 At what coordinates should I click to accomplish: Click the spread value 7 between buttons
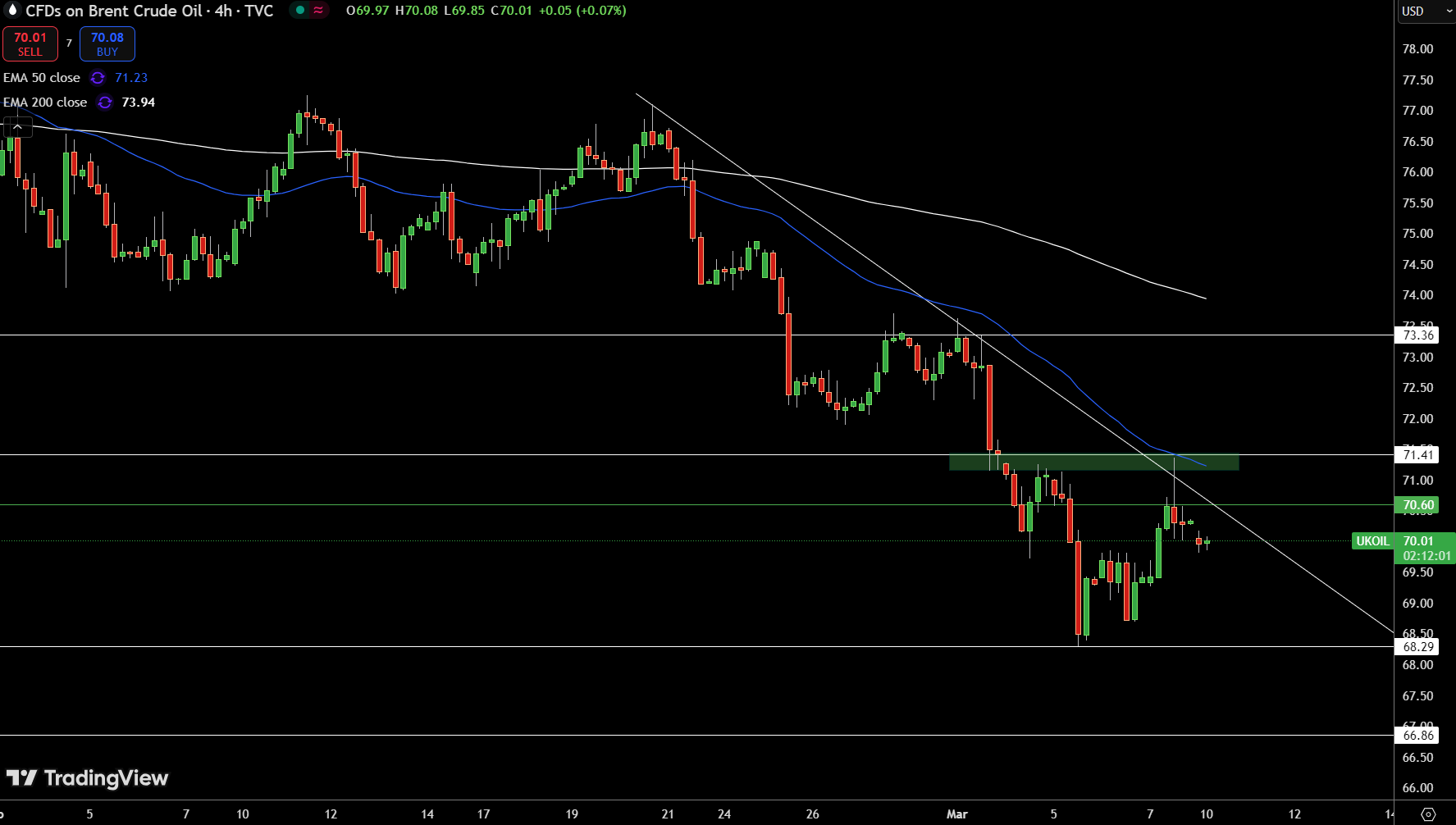(69, 43)
